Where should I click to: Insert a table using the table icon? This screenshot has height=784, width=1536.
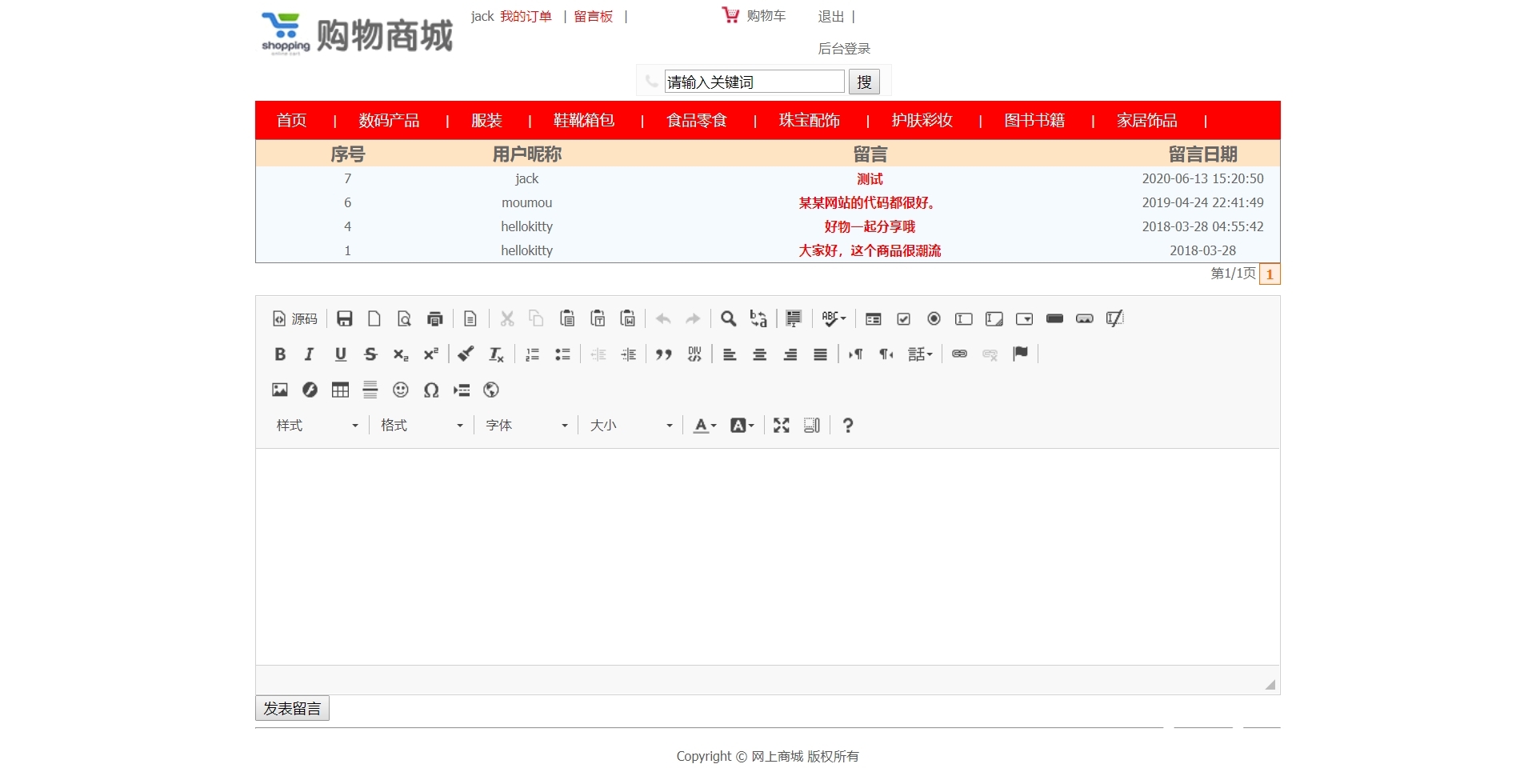coord(339,390)
